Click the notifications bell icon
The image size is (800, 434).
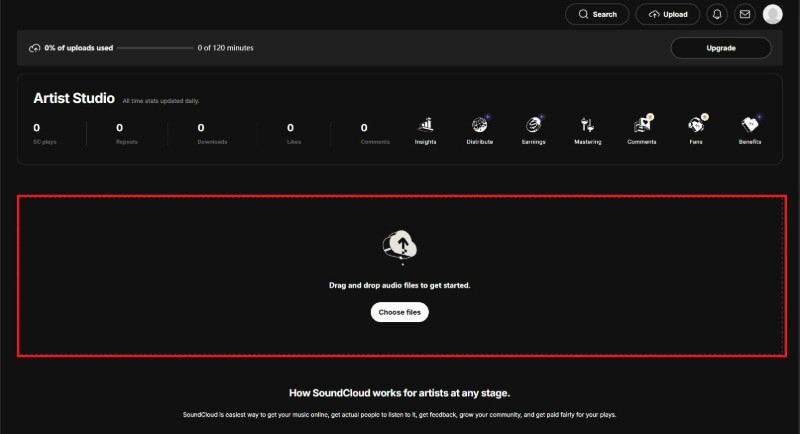click(x=716, y=14)
